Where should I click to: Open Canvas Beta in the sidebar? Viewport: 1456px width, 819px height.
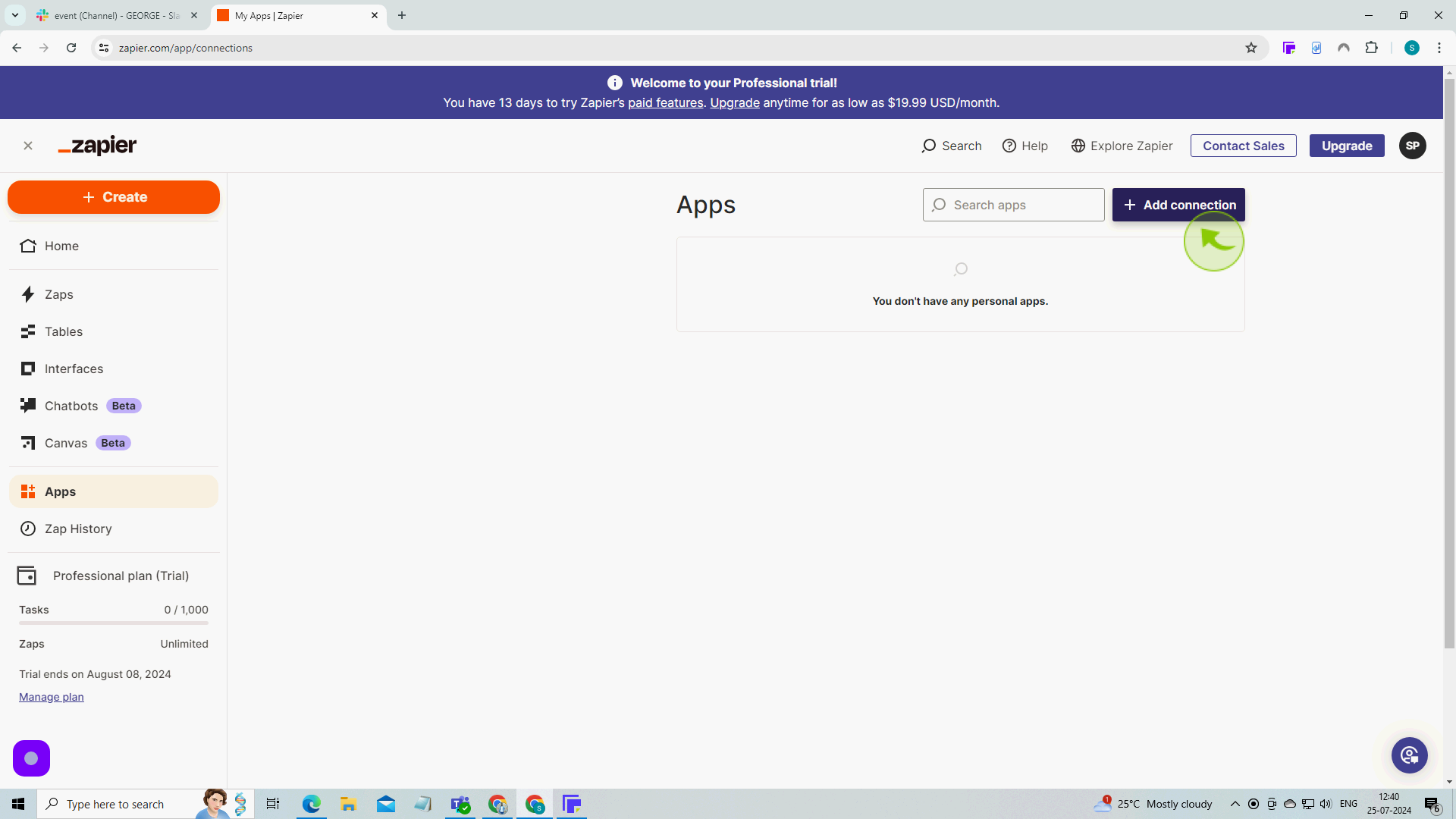114,443
